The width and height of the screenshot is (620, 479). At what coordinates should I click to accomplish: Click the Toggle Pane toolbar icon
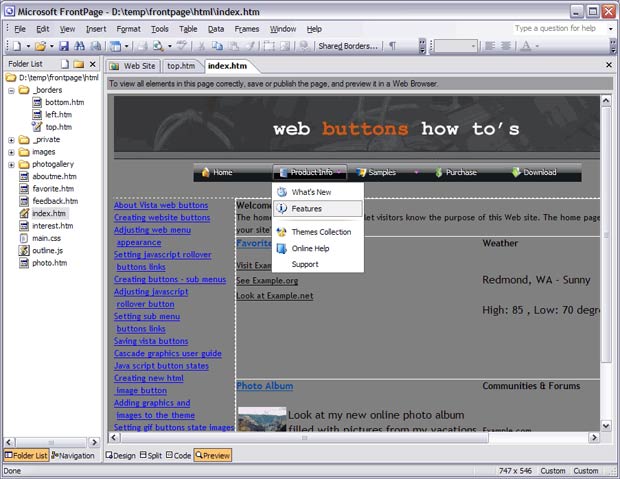pos(115,46)
